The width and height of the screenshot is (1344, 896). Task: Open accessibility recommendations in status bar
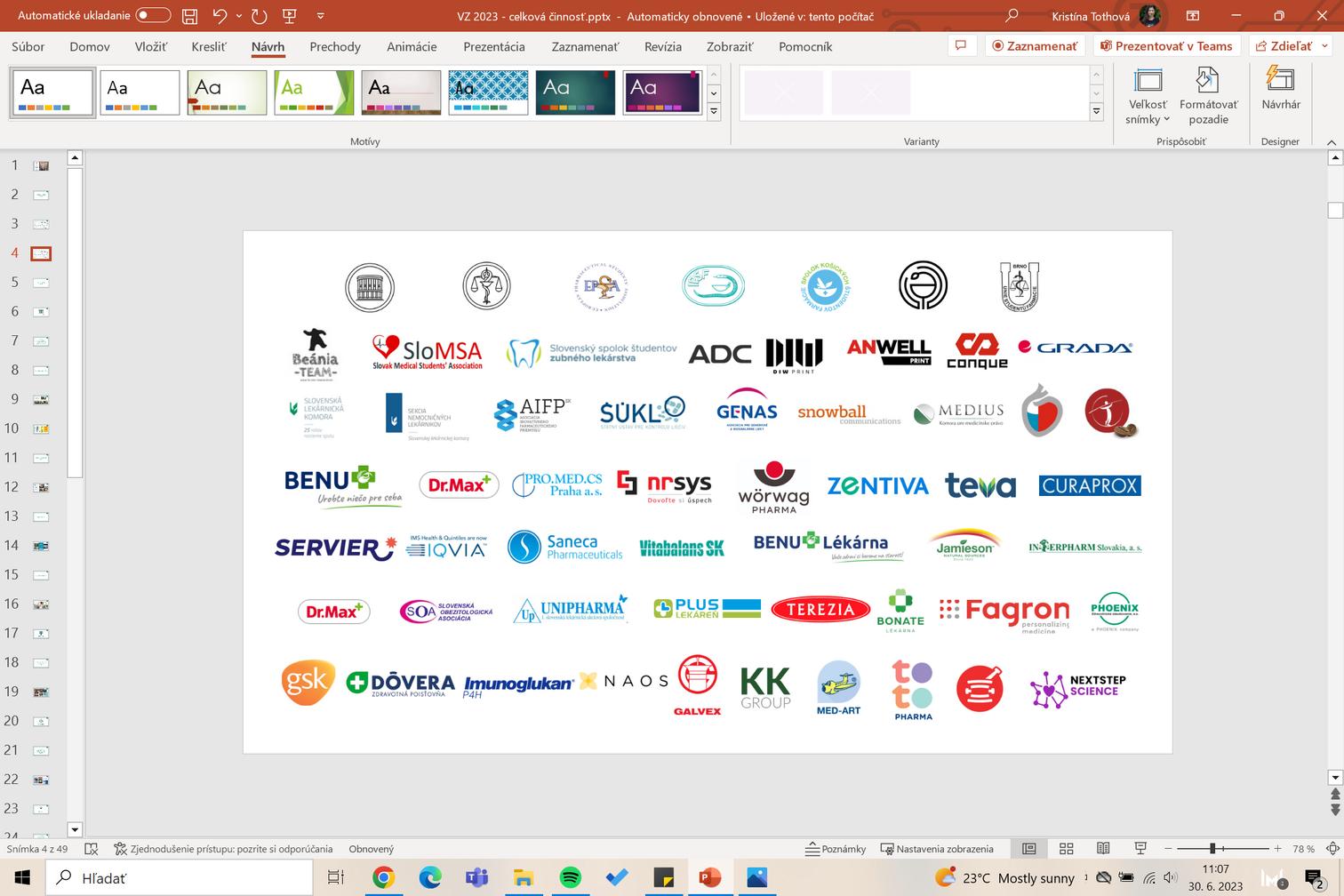pos(223,849)
